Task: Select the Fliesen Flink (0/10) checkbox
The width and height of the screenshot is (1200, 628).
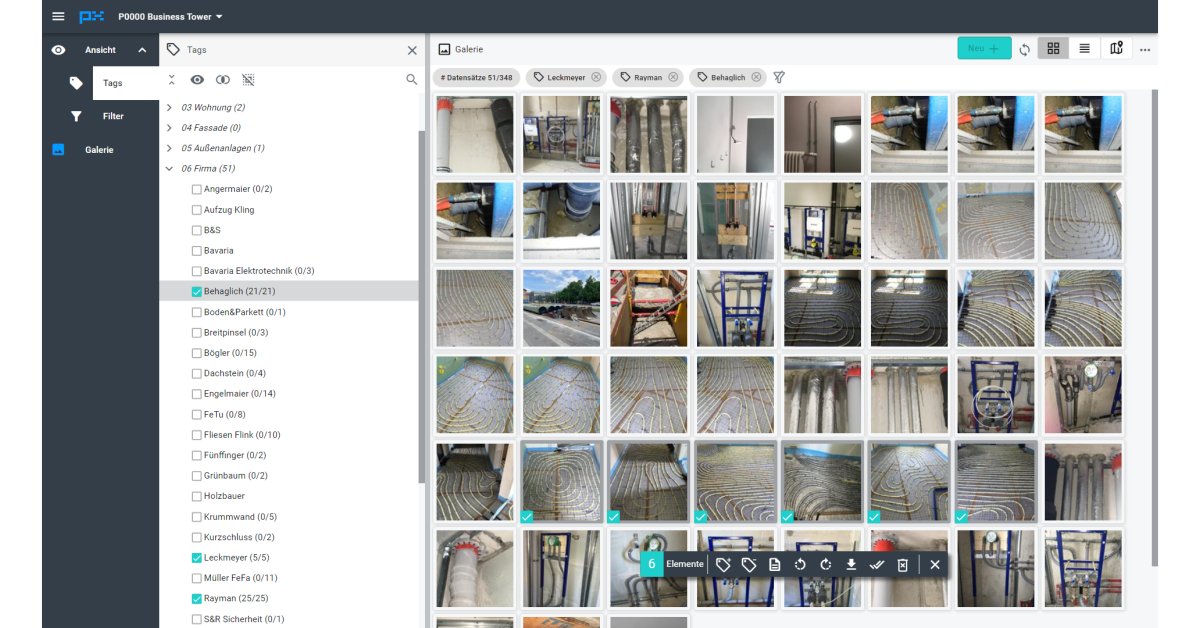Action: (197, 435)
